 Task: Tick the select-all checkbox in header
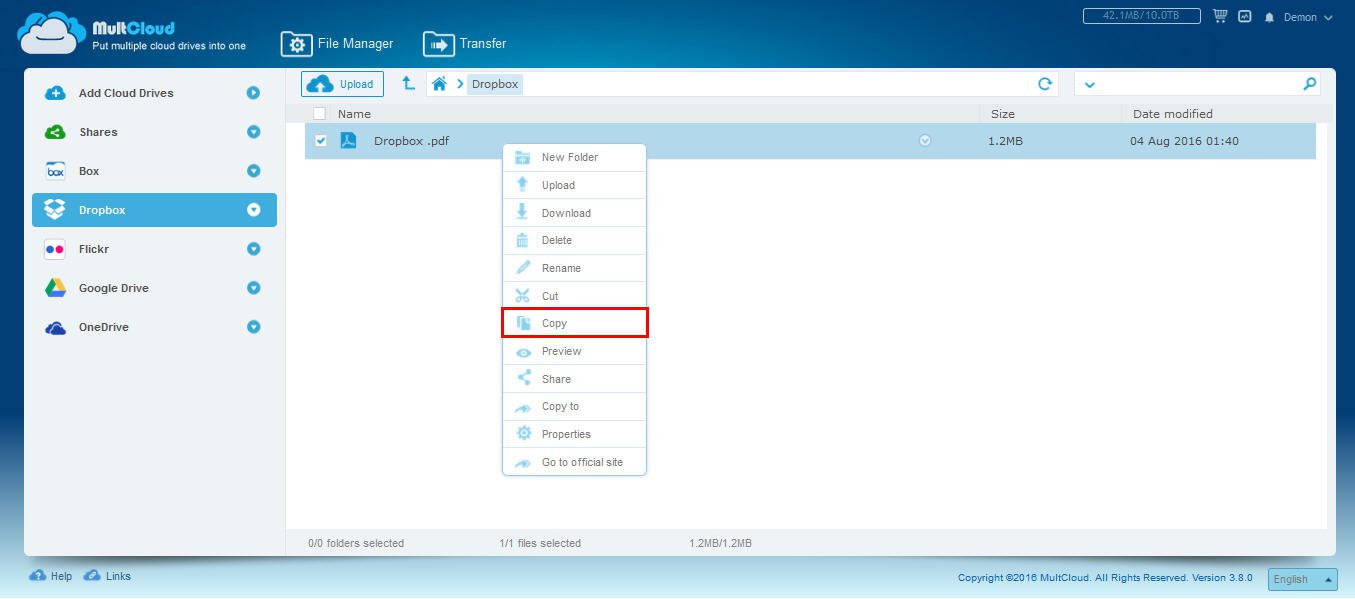pos(320,114)
